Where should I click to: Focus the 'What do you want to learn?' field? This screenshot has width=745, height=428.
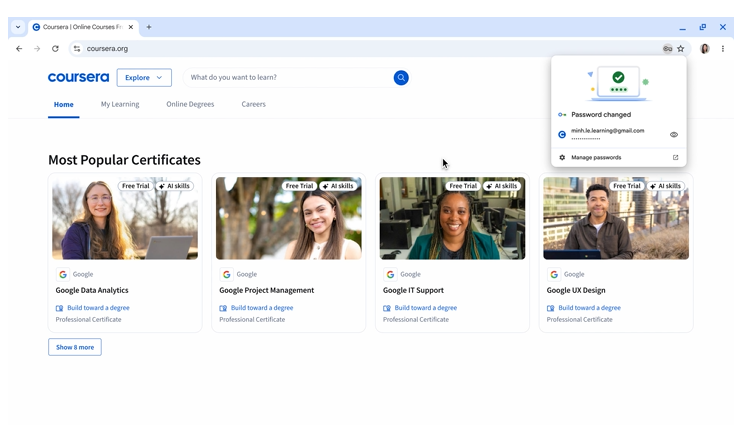tap(288, 77)
